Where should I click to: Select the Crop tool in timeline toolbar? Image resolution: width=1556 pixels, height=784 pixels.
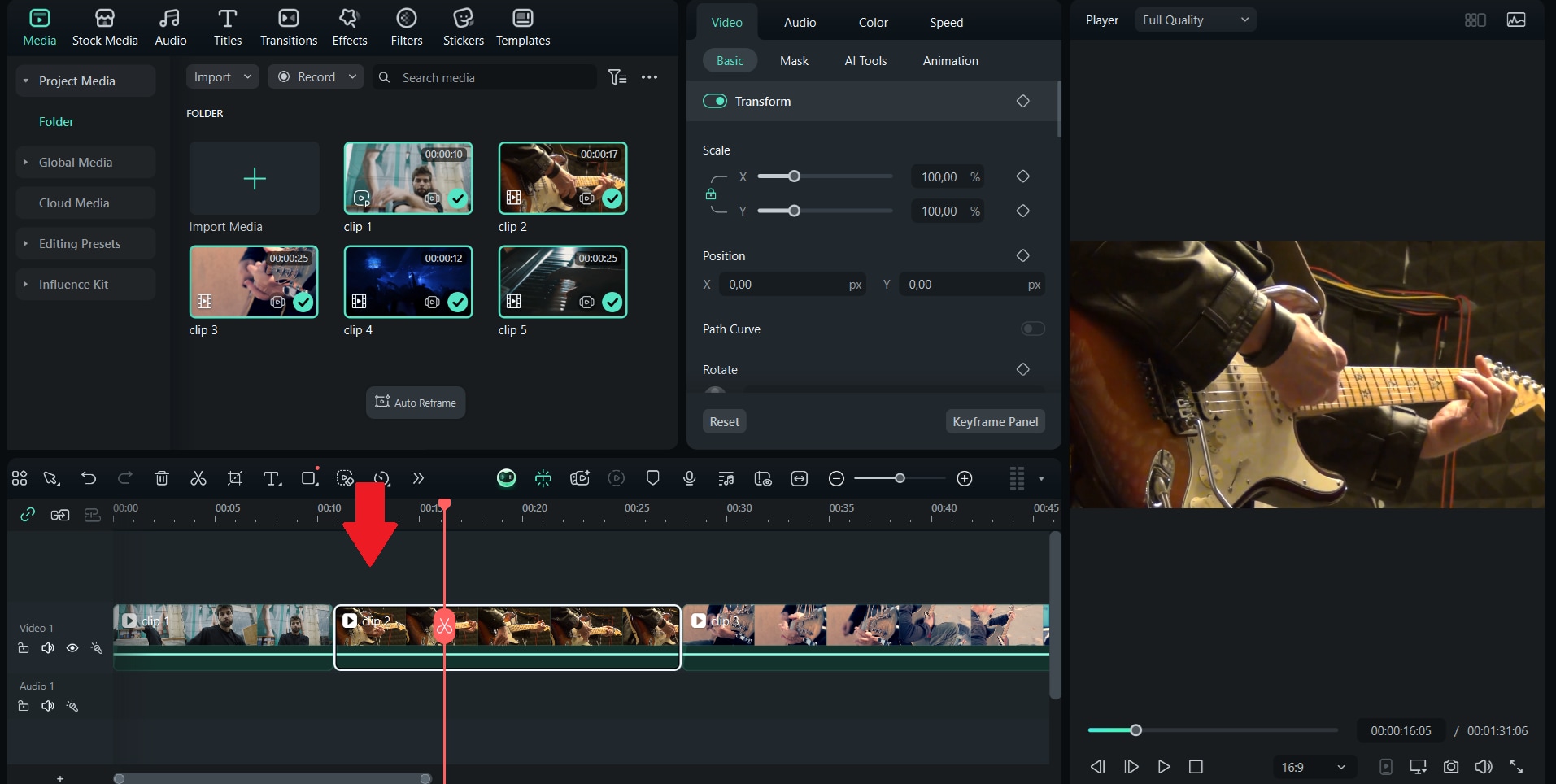tap(235, 478)
